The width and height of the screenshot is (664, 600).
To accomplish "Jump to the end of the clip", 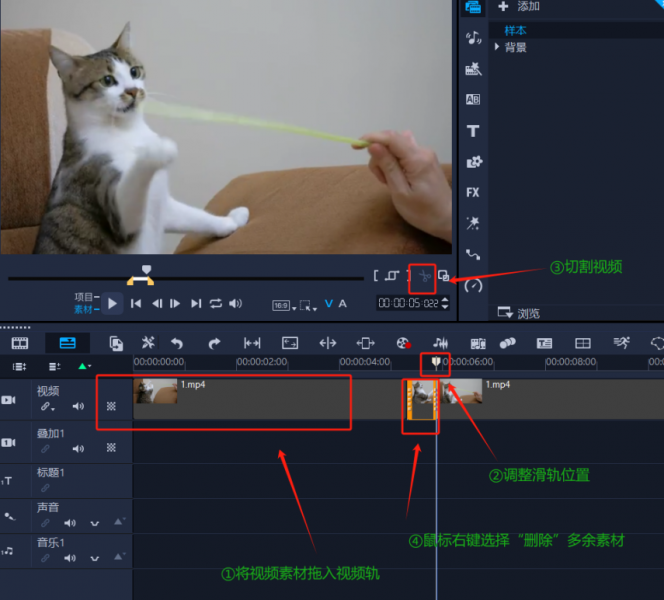I will (x=196, y=304).
